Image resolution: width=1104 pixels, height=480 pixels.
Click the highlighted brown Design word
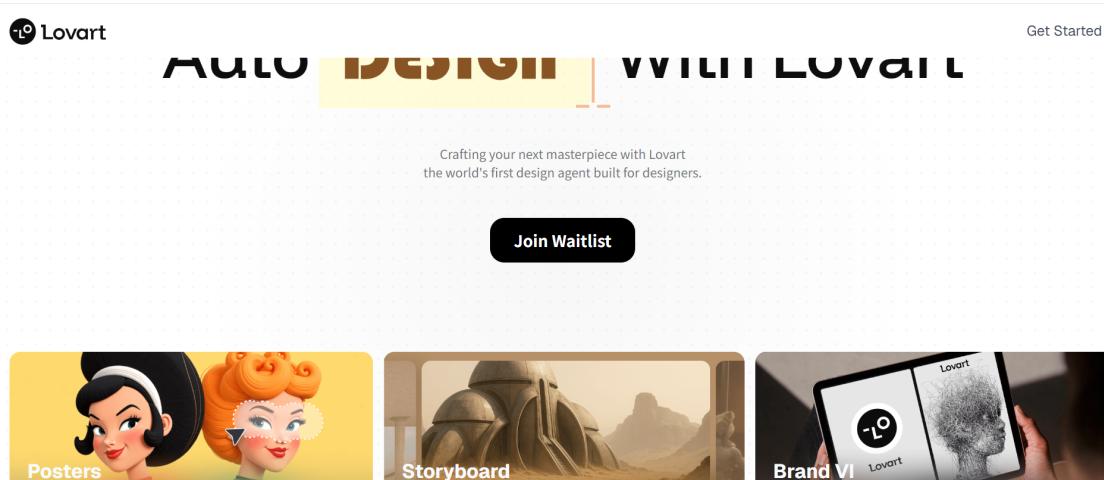[x=451, y=69]
